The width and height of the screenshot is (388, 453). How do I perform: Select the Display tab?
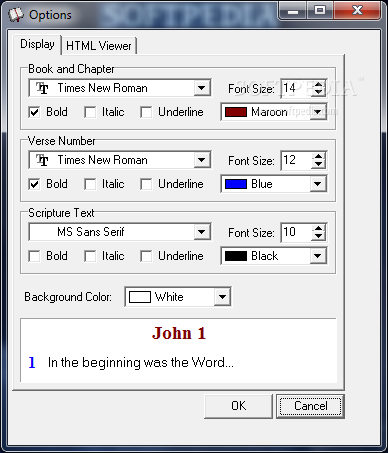(37, 44)
